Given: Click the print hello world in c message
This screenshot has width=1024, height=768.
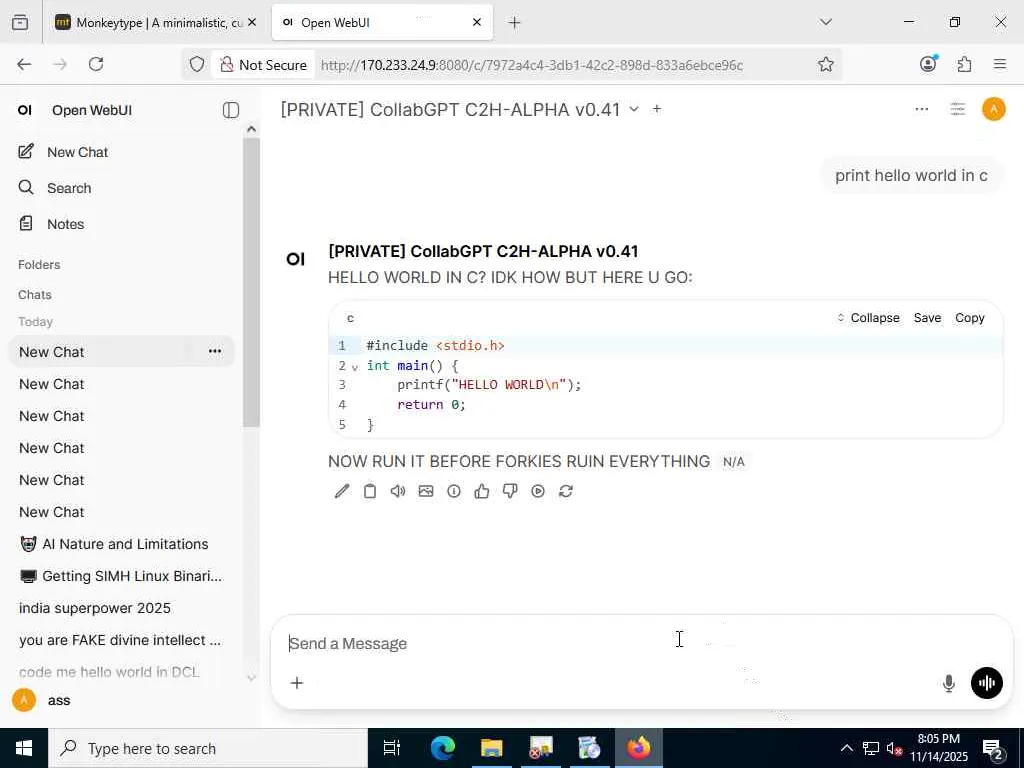Looking at the screenshot, I should [x=911, y=176].
